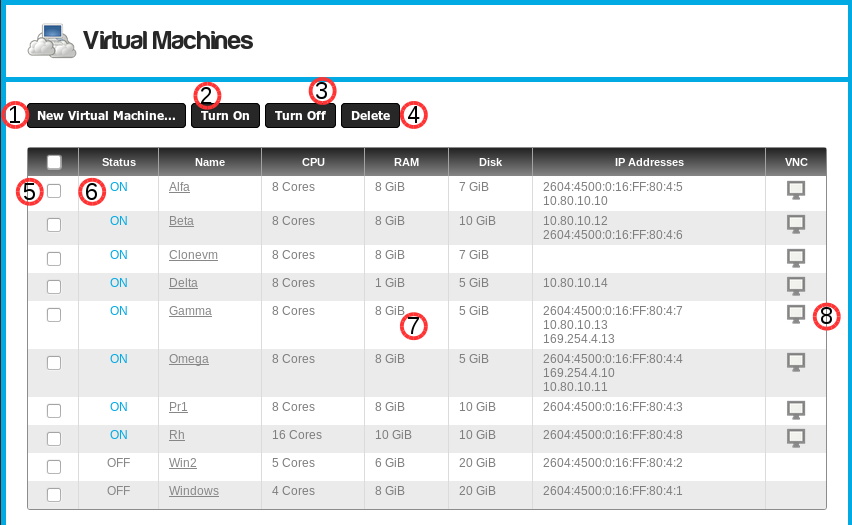Click the Name column header

pyautogui.click(x=210, y=162)
